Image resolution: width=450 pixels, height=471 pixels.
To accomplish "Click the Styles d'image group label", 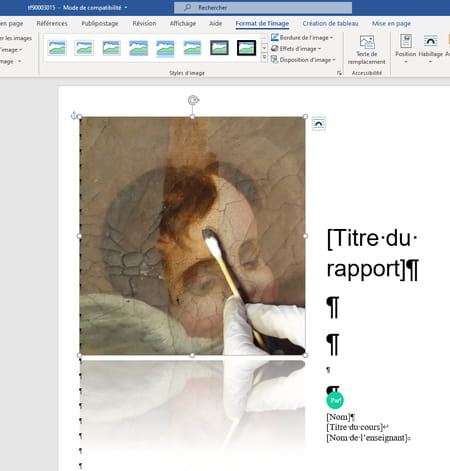I will pyautogui.click(x=187, y=73).
